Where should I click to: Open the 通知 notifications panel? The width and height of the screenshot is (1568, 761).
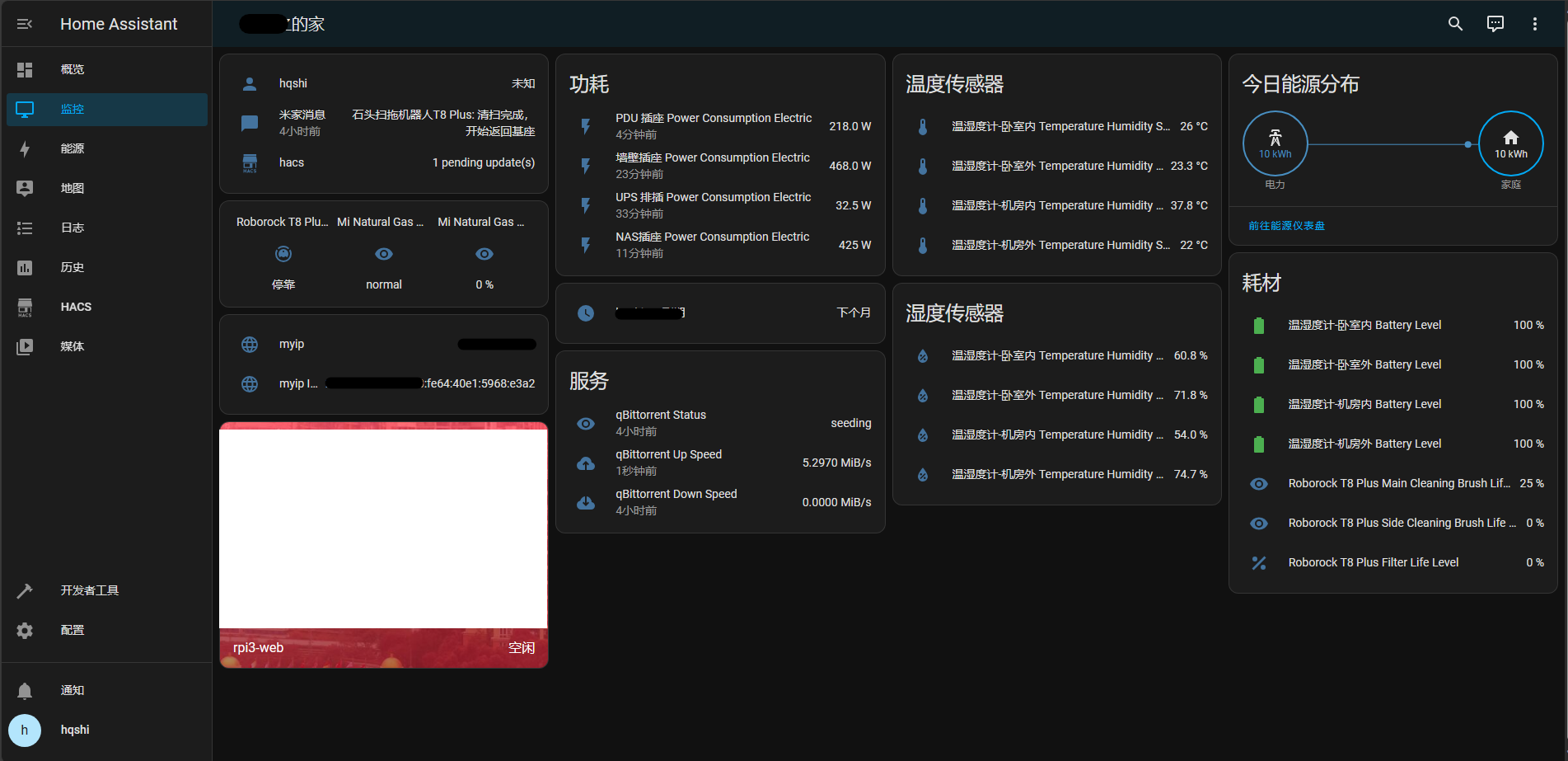(107, 690)
